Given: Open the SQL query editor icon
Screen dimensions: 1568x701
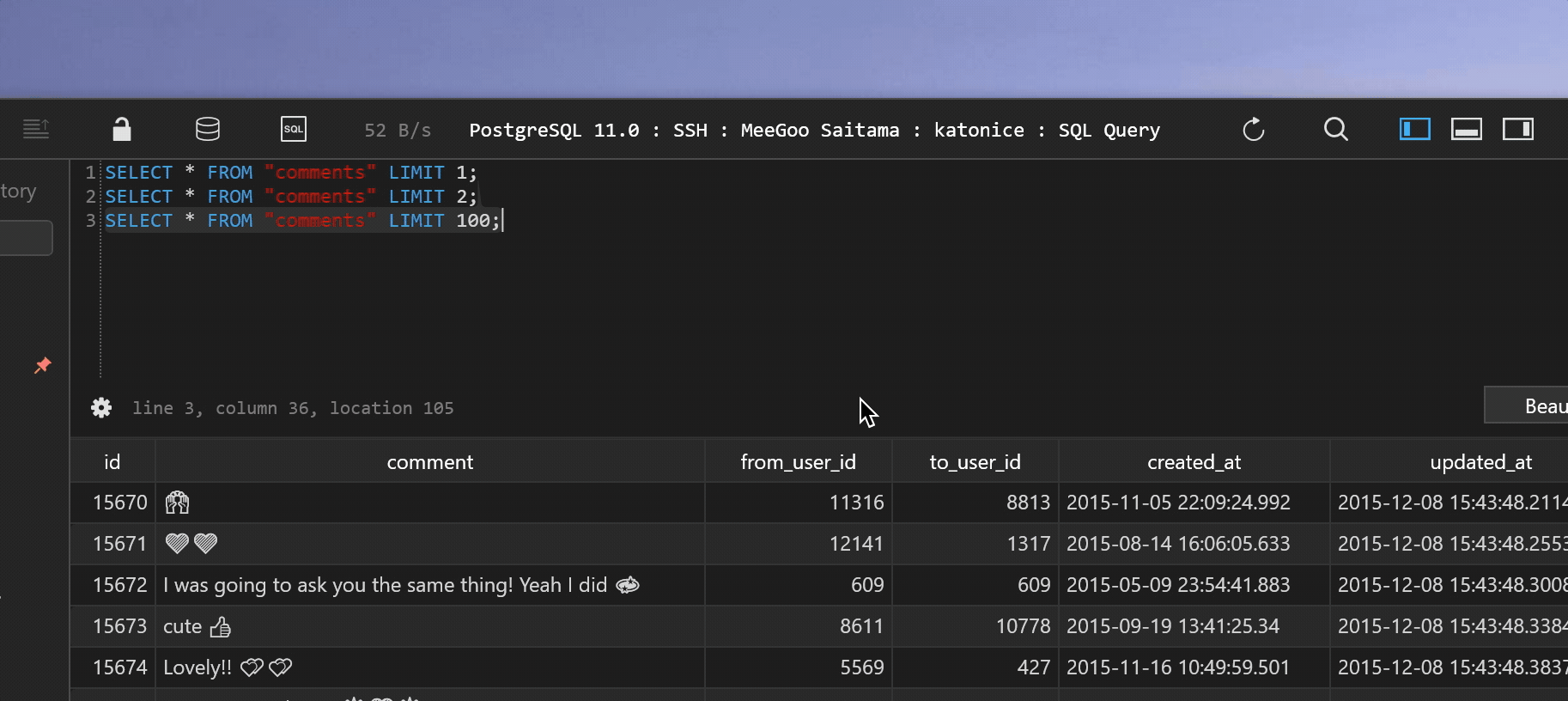Looking at the screenshot, I should pos(294,130).
